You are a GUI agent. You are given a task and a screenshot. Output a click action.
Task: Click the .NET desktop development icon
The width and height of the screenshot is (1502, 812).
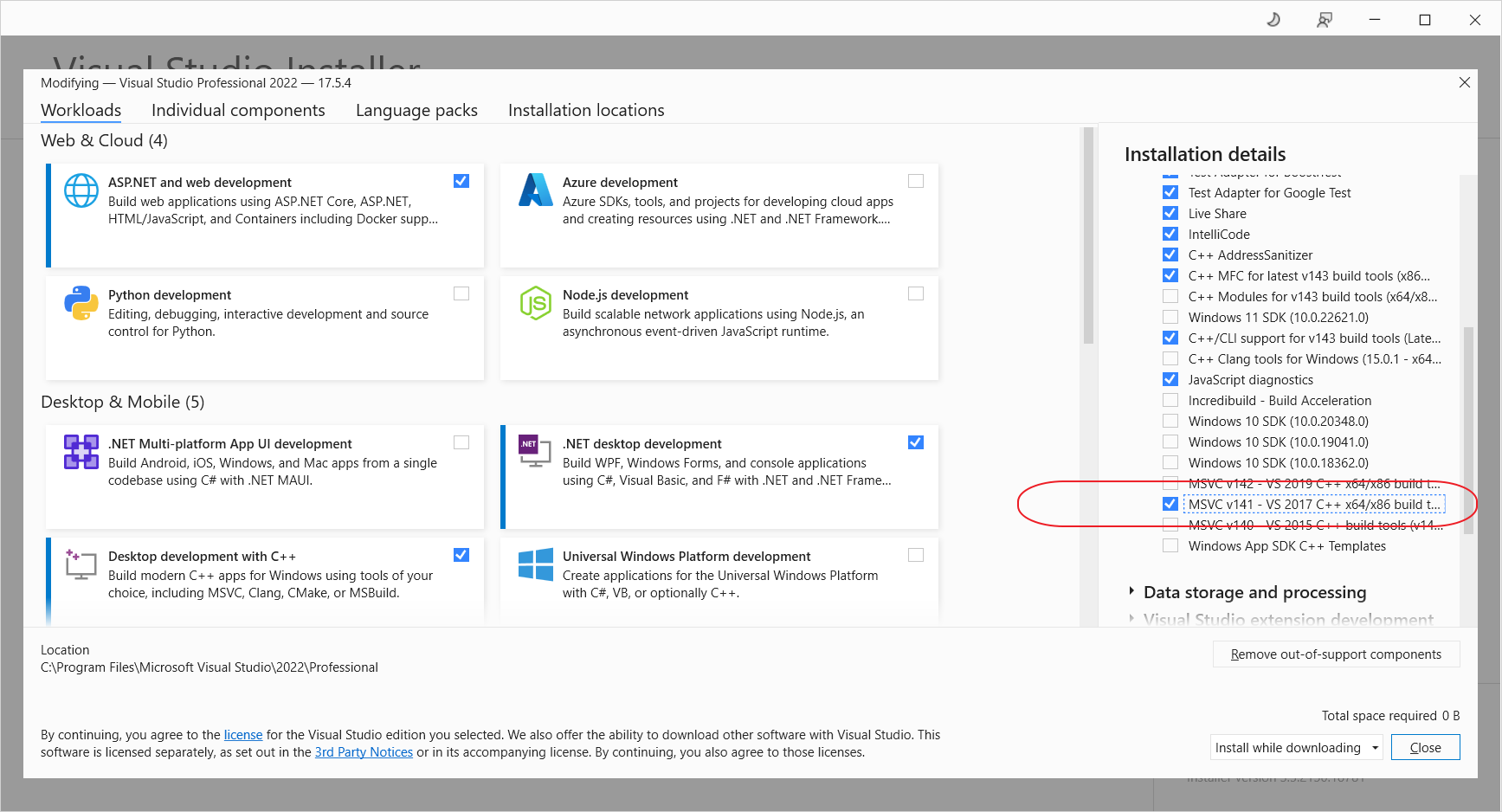536,450
